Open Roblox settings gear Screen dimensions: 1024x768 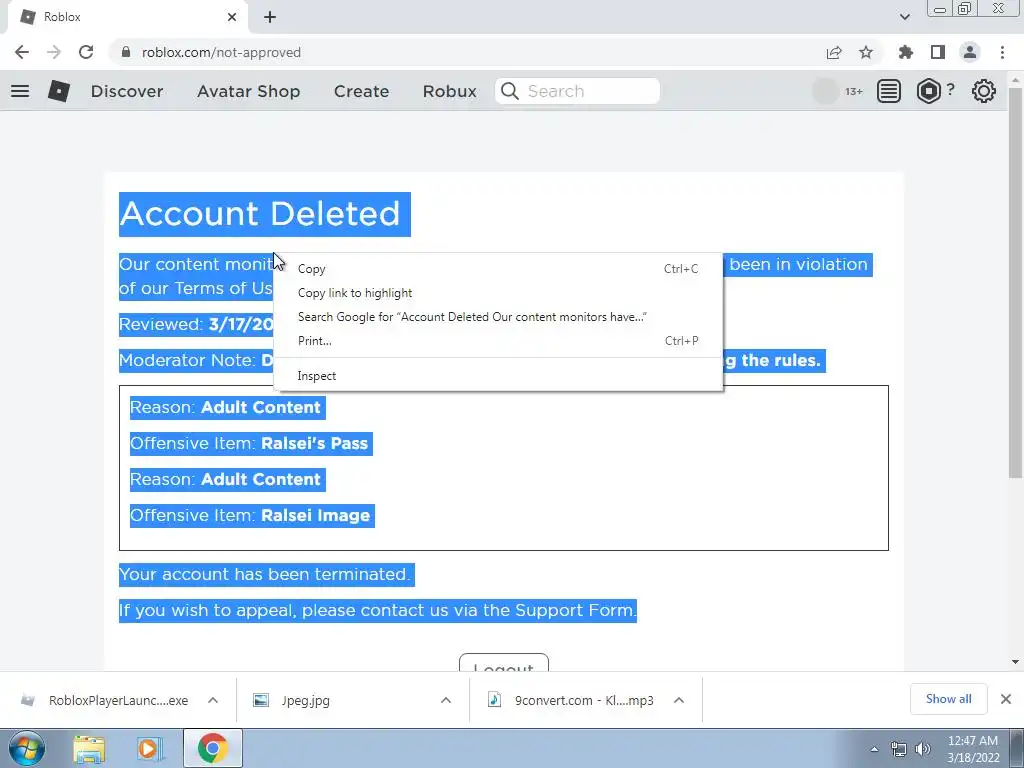984,91
